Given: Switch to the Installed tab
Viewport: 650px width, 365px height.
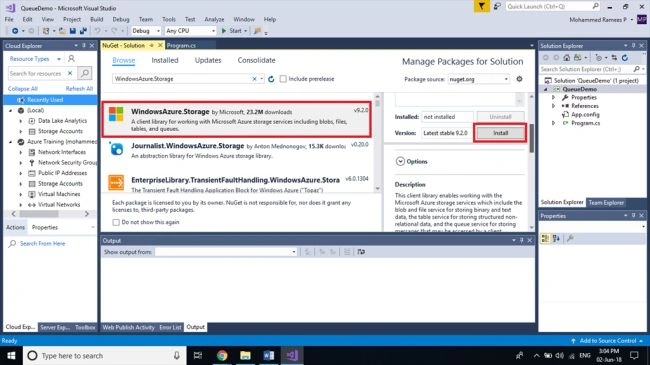Looking at the screenshot, I should tap(165, 60).
